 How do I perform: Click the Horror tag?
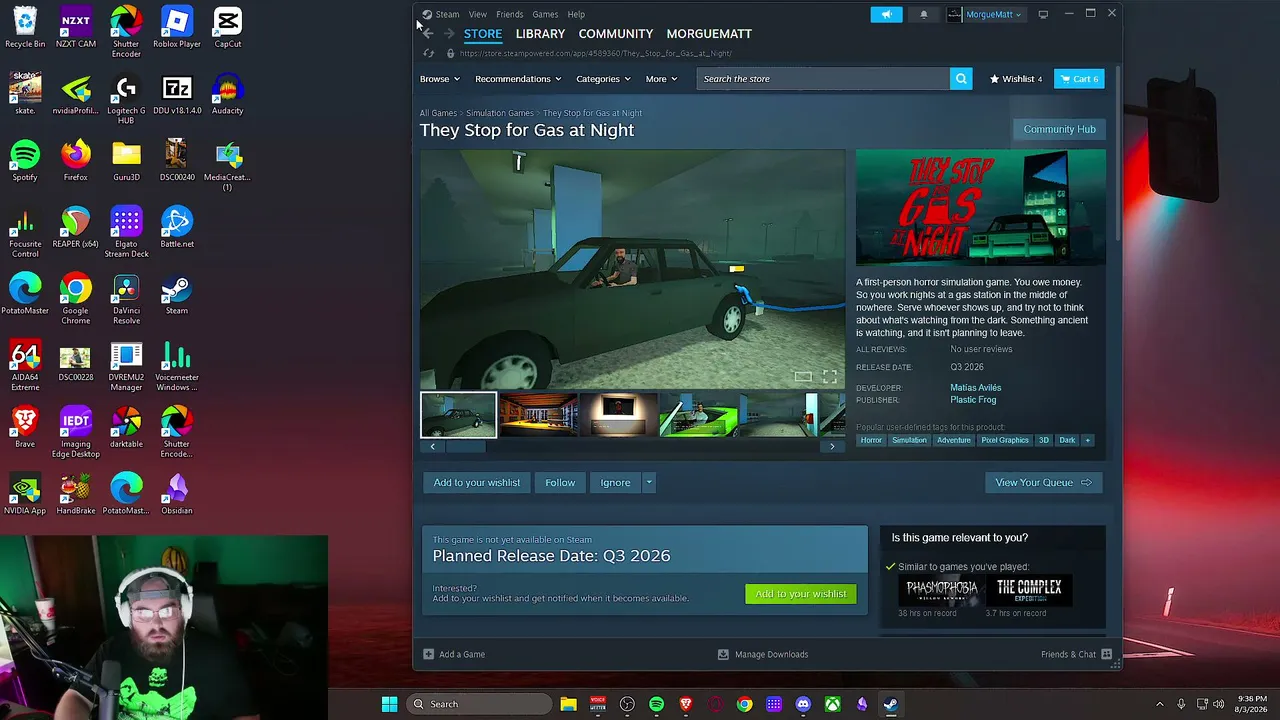point(872,440)
